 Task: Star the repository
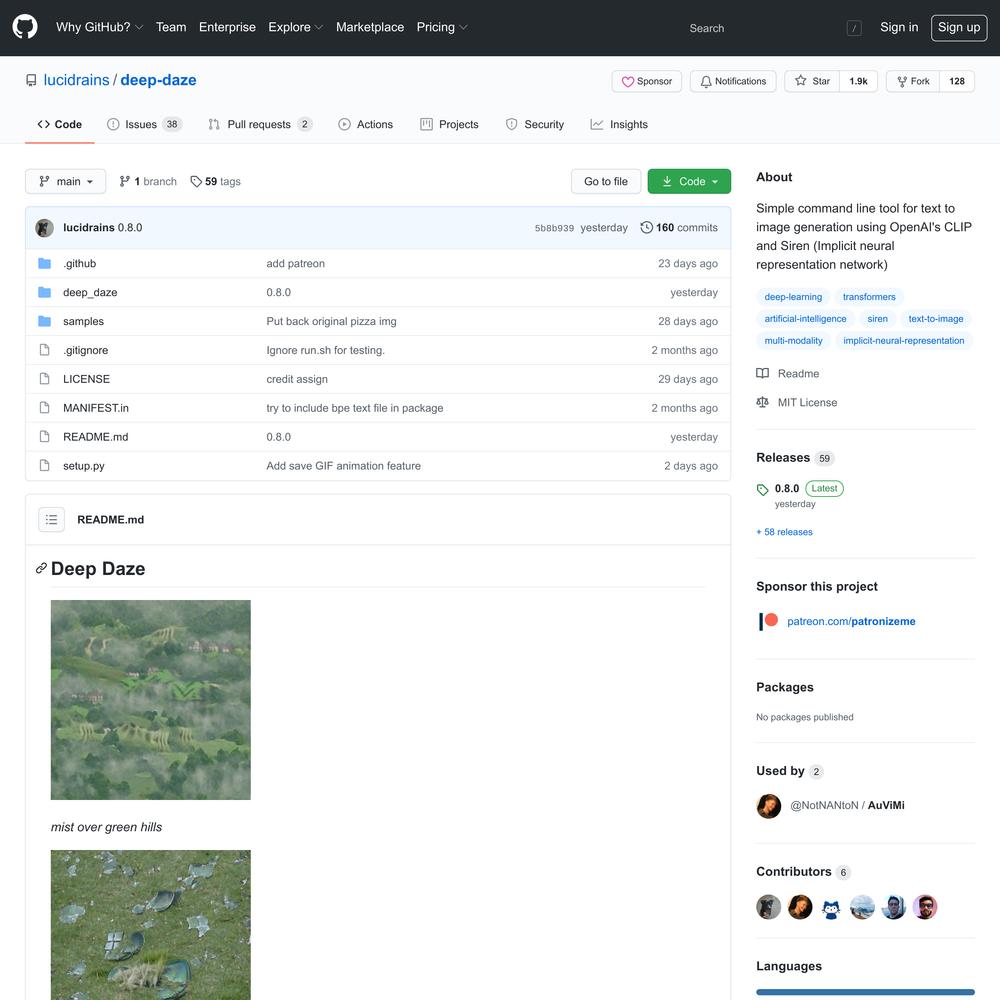pyautogui.click(x=812, y=81)
